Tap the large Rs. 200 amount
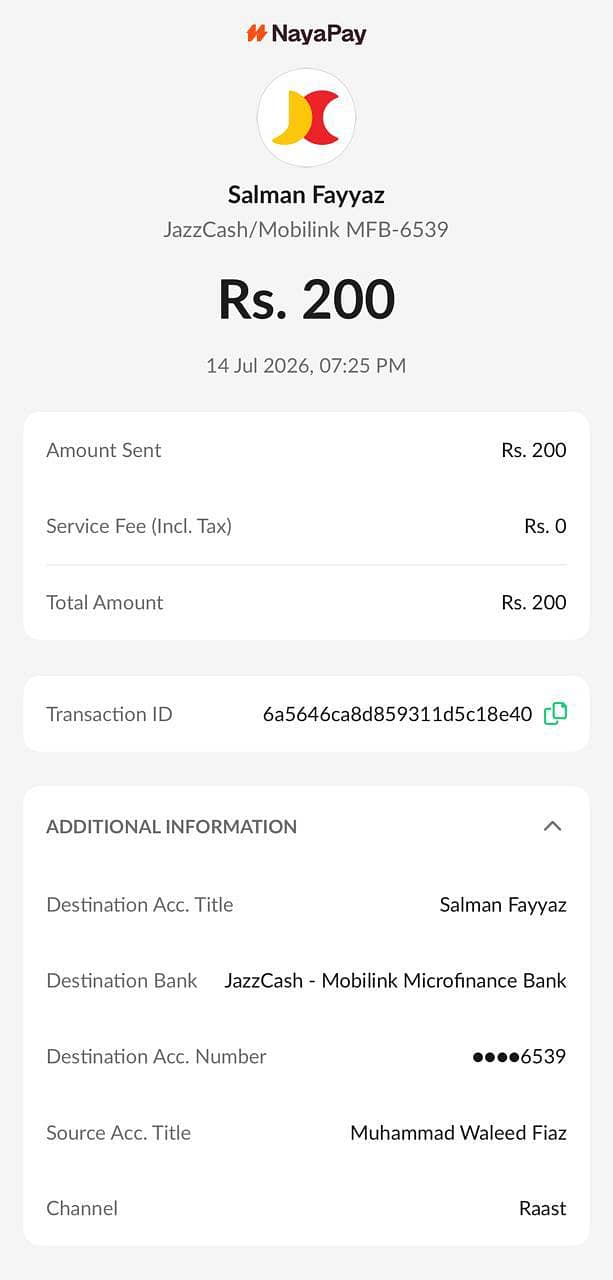This screenshot has width=613, height=1280. (306, 299)
